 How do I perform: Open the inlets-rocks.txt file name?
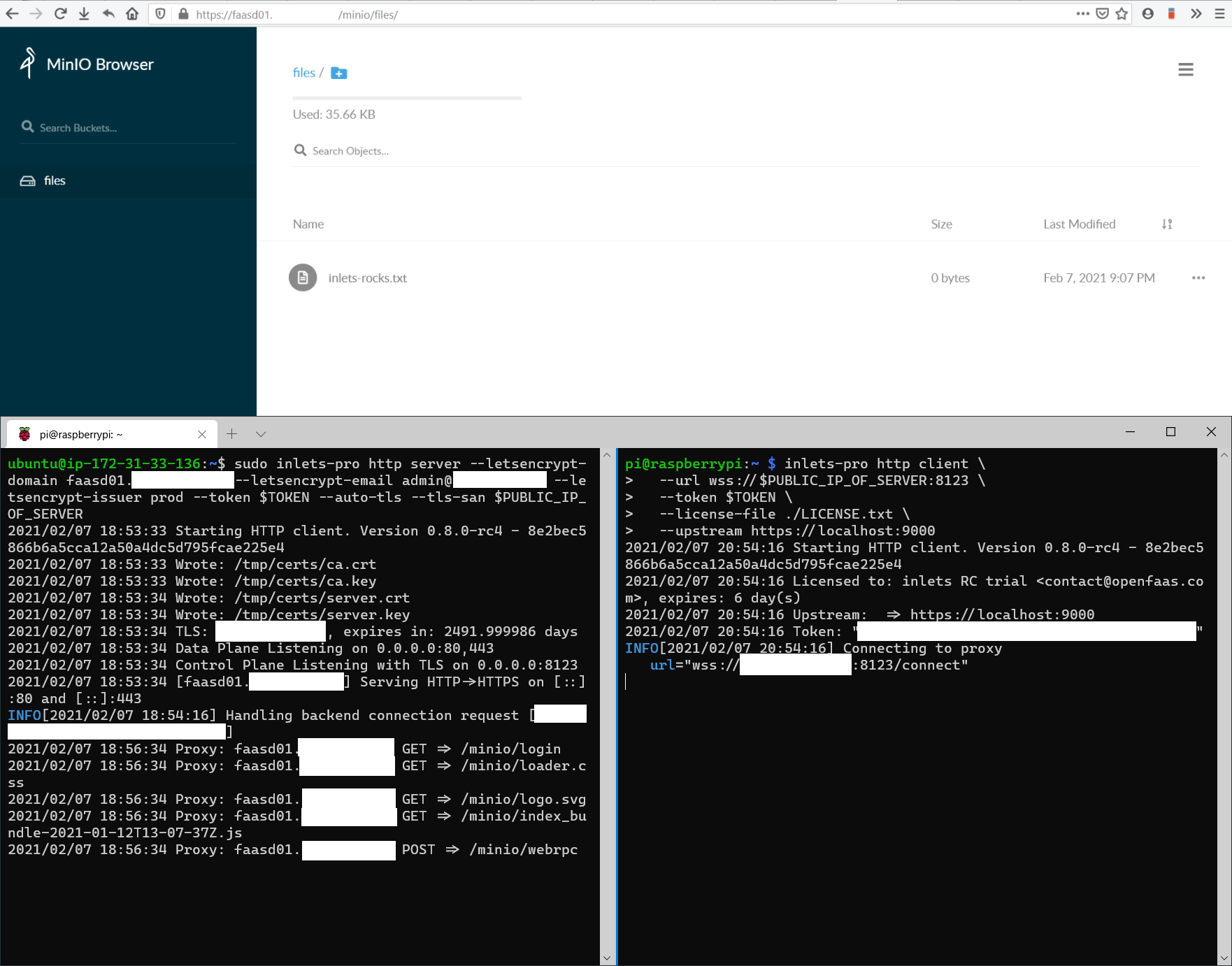[x=368, y=278]
